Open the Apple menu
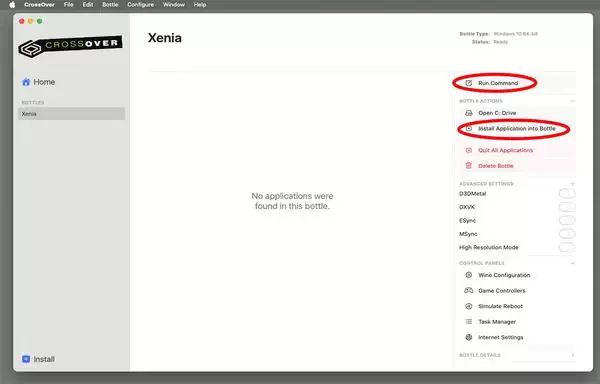Screen dimensions: 600x384 [12, 5]
